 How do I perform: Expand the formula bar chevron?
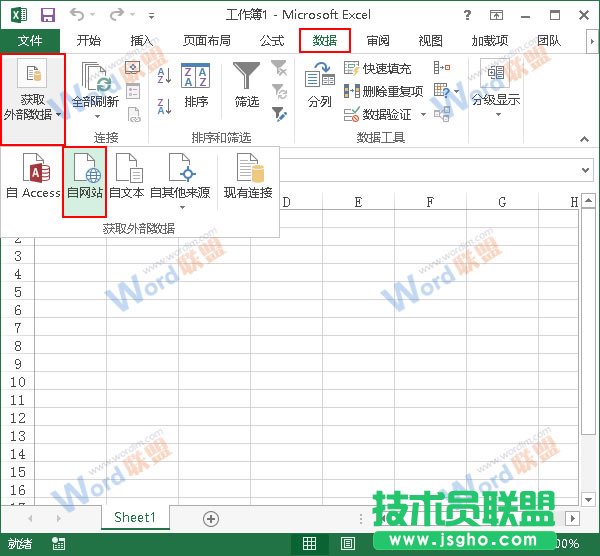(x=585, y=170)
